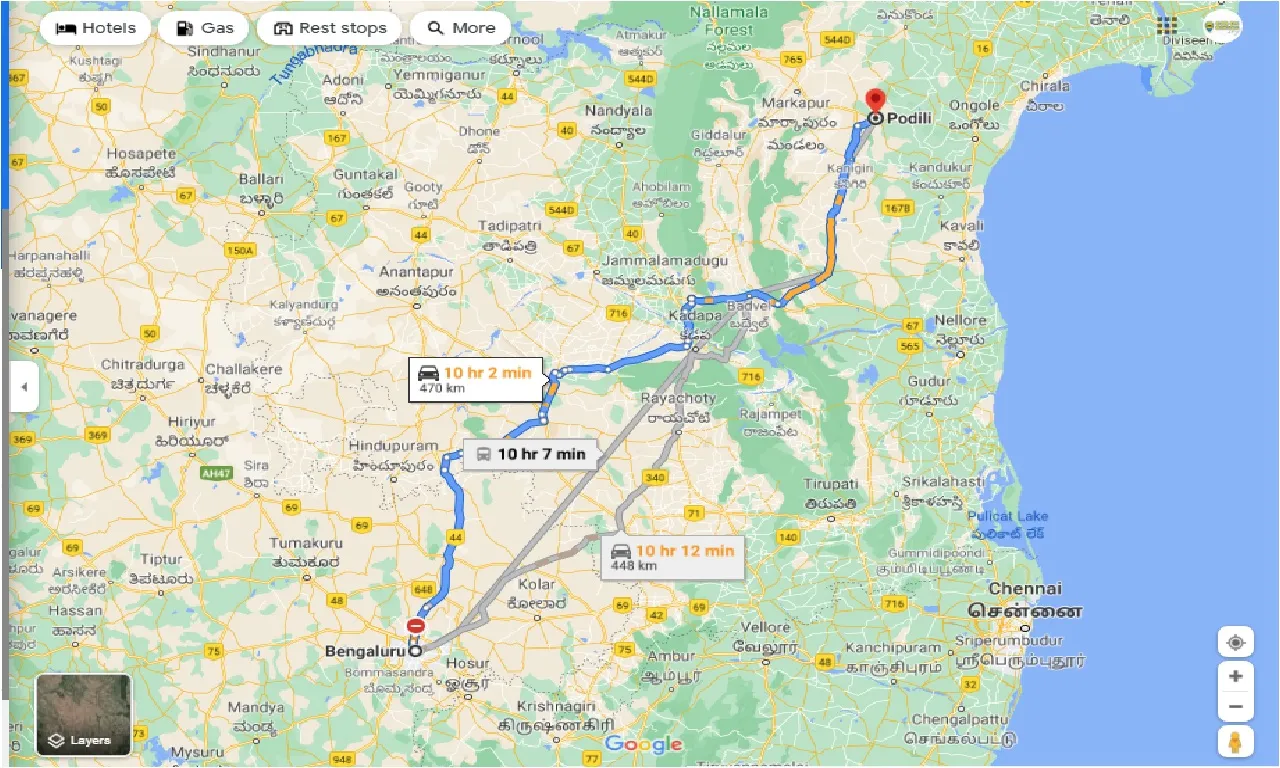The image size is (1280, 768).
Task: Click the Bengaluru origin marker
Action: tap(415, 651)
